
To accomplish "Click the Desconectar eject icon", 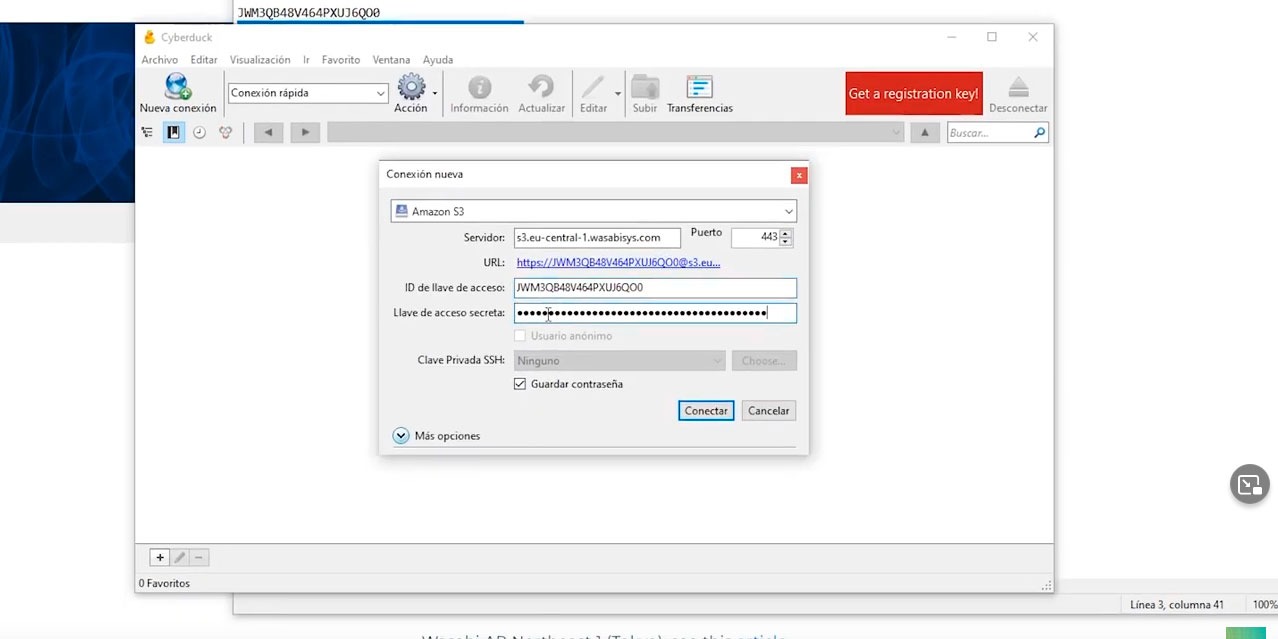I will pyautogui.click(x=1018, y=87).
